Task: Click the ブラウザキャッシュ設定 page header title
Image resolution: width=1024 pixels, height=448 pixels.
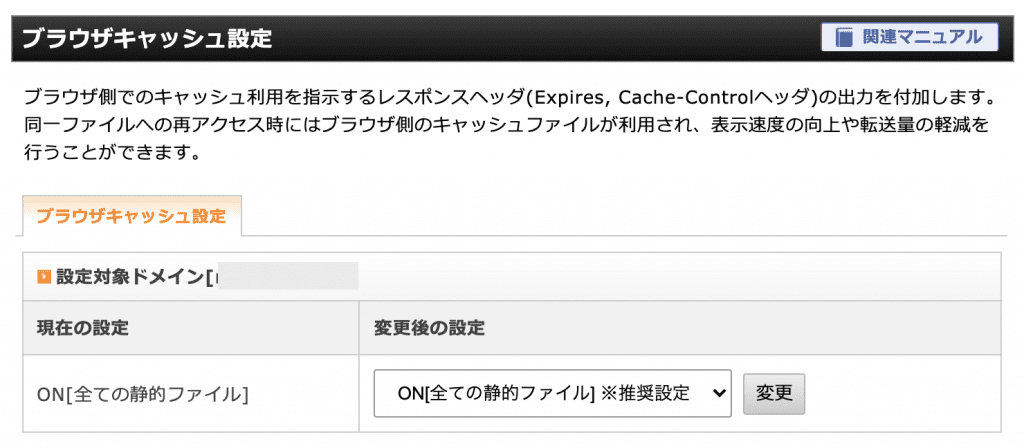Action: tap(146, 38)
